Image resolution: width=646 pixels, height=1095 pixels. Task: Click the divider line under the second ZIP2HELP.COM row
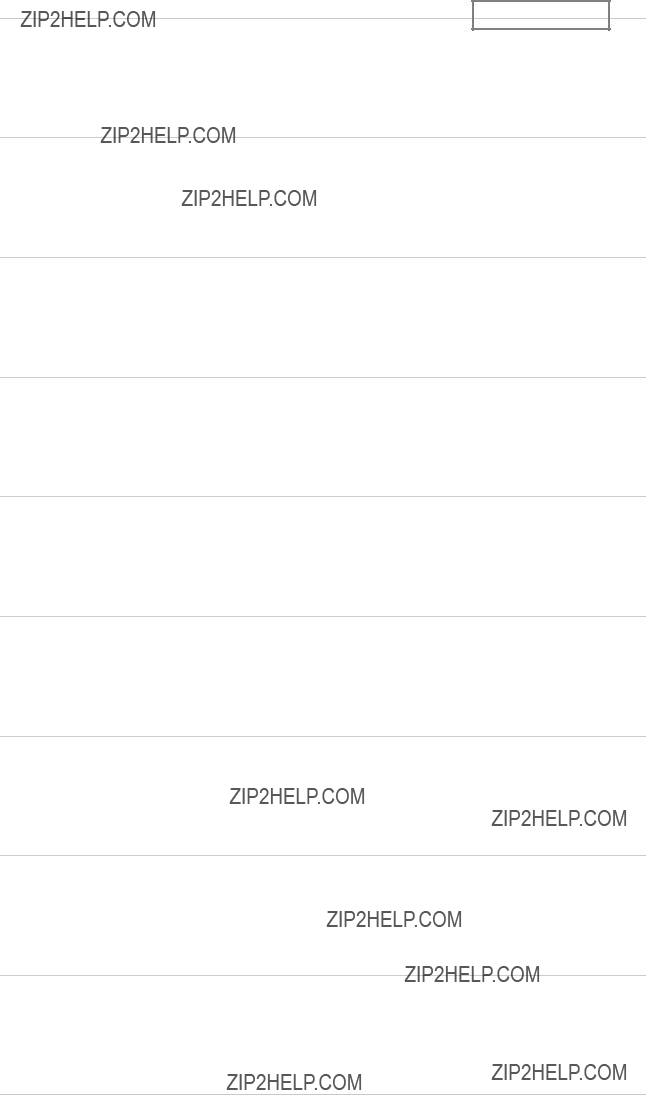click(x=323, y=258)
